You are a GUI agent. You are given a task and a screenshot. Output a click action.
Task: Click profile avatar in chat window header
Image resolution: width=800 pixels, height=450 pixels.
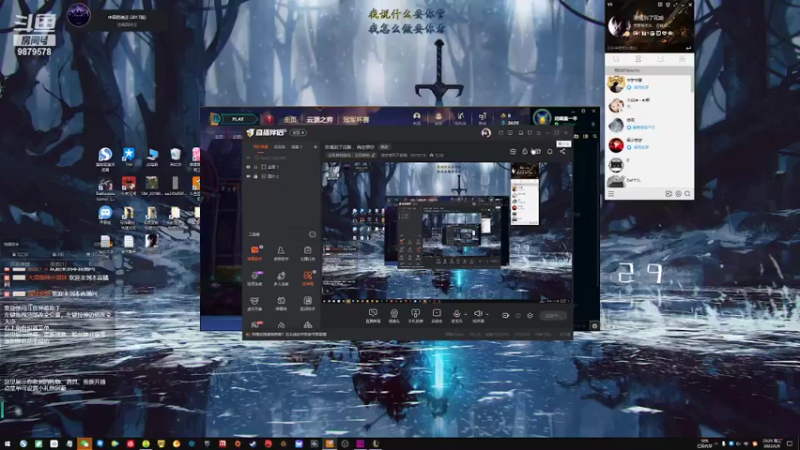click(x=618, y=26)
